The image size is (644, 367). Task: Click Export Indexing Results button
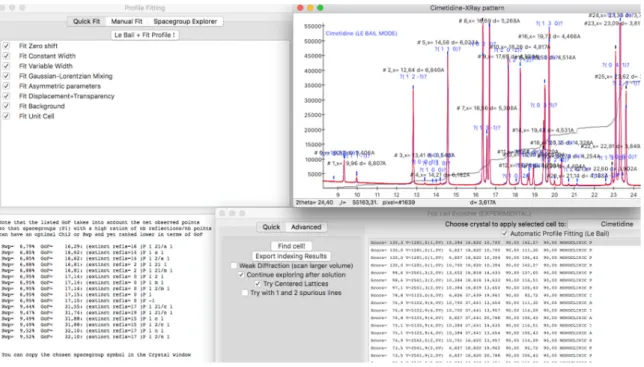coord(291,256)
